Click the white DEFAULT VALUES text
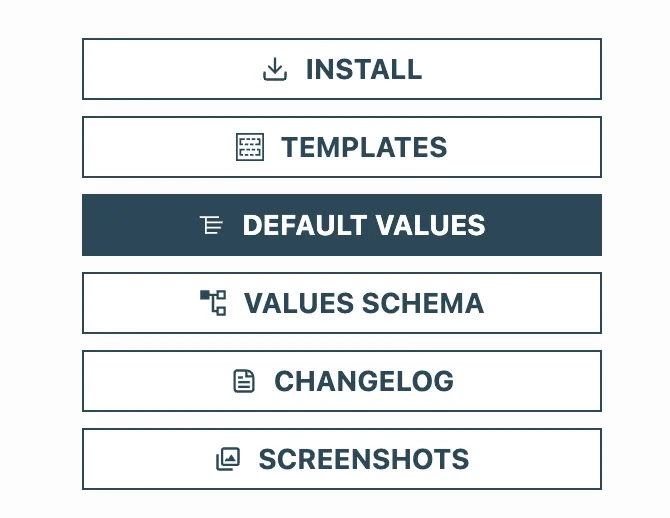 tap(364, 225)
